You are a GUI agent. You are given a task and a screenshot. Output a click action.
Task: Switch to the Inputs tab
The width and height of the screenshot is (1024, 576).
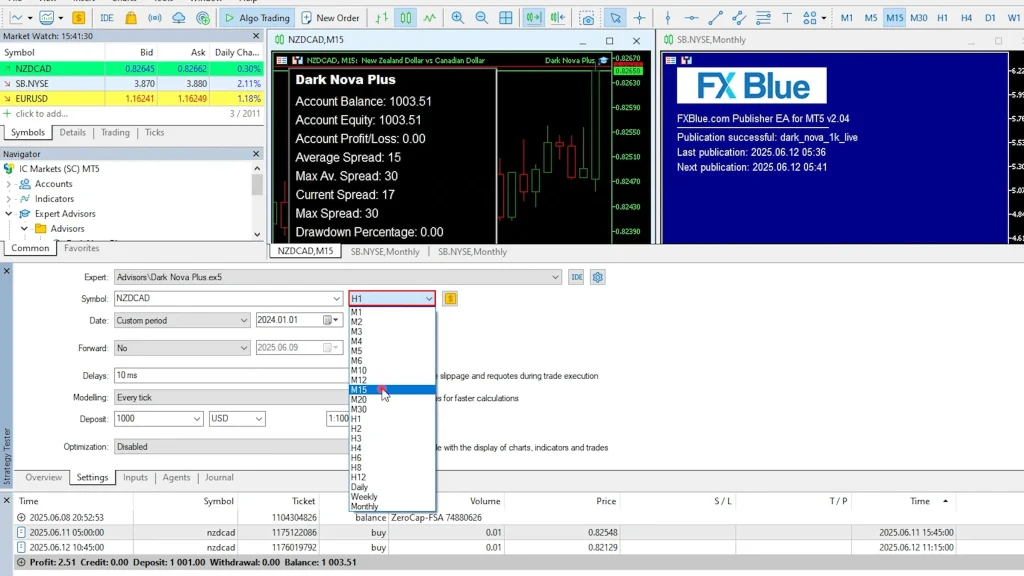pos(135,478)
